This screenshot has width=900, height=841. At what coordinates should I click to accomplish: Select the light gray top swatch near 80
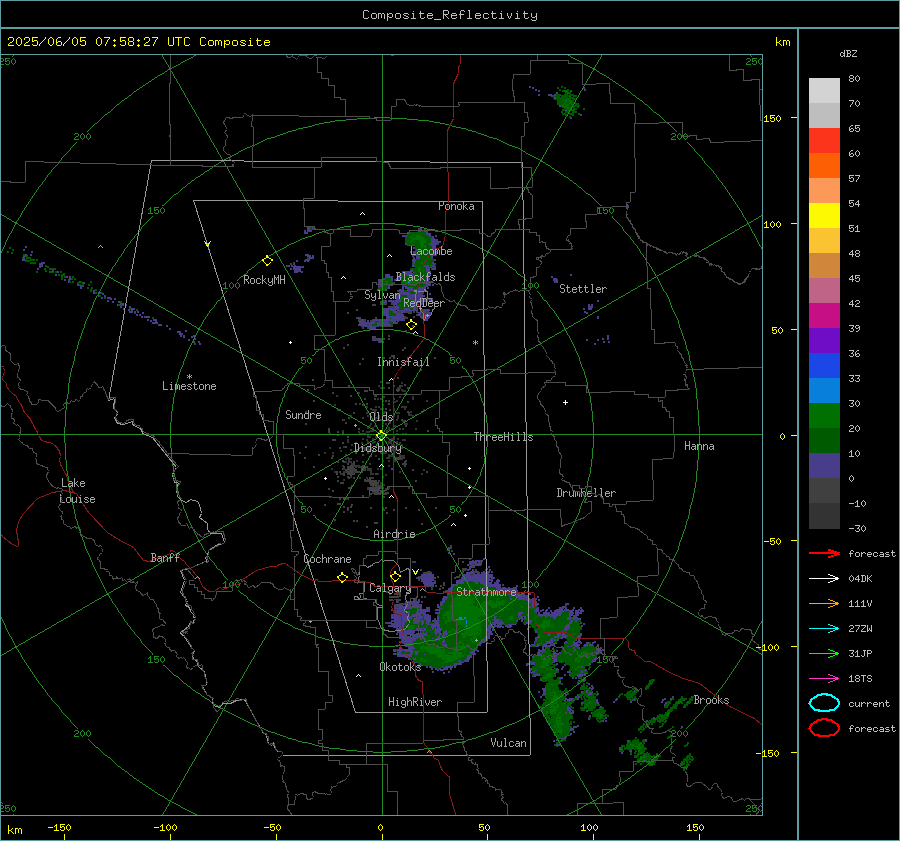(824, 91)
